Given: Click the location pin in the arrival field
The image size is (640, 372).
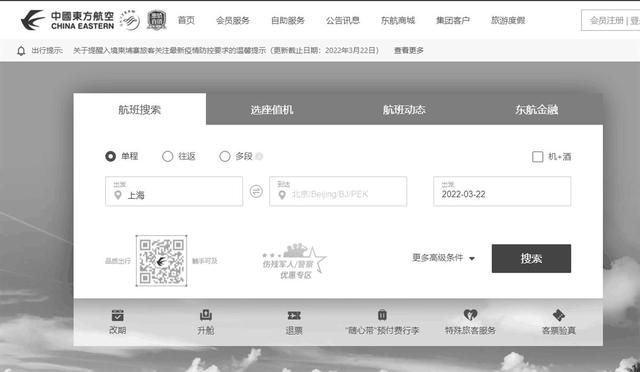Looking at the screenshot, I should [x=282, y=195].
